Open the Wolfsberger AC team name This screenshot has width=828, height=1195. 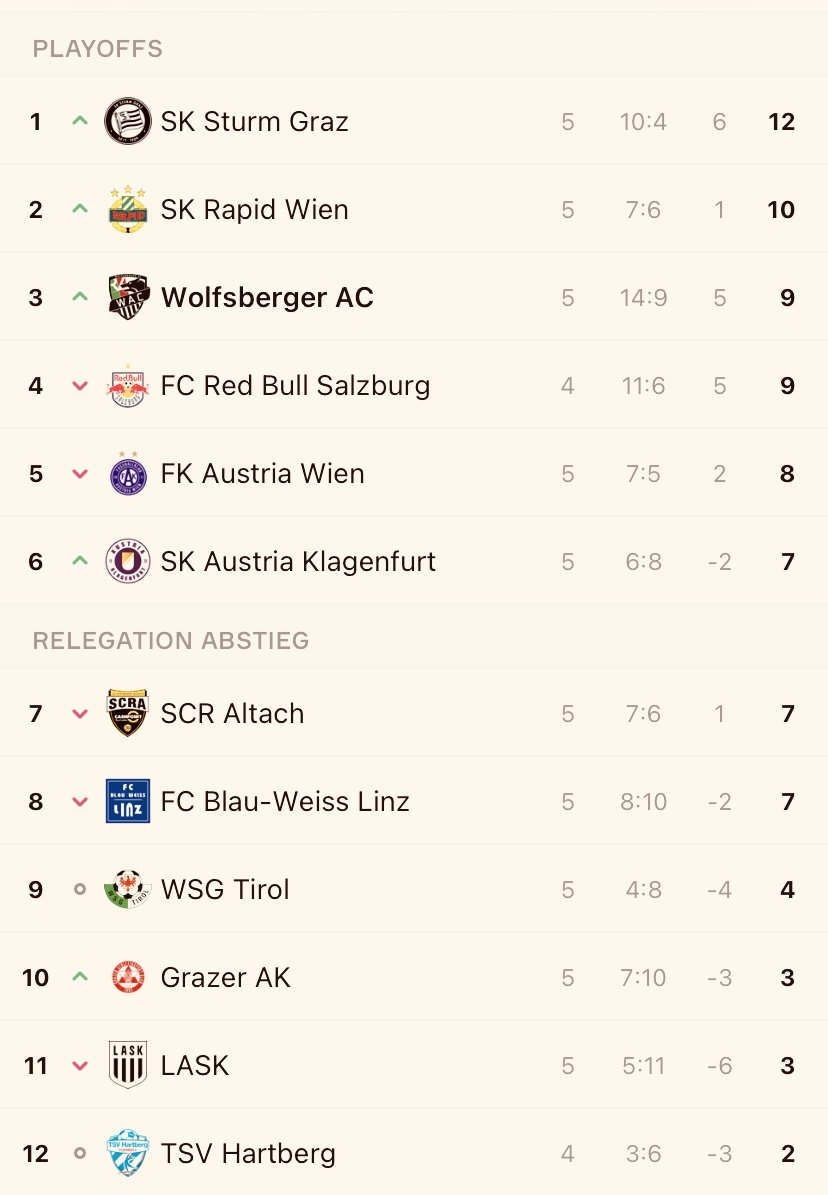pyautogui.click(x=267, y=297)
